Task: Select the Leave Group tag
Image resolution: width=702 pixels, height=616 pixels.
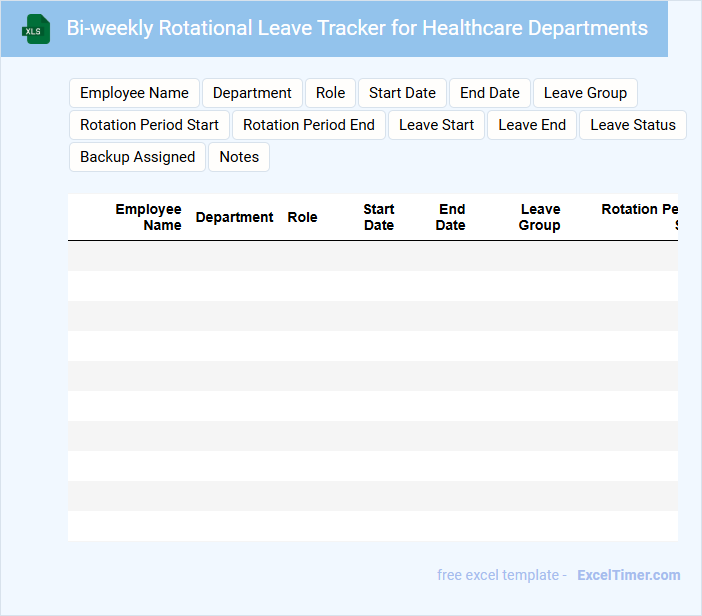Action: pos(585,93)
